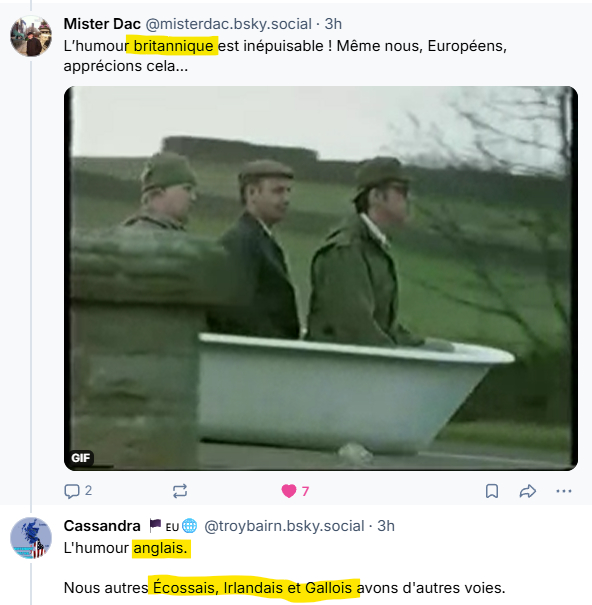592x605 pixels.
Task: Open Cassandra's profile avatar
Action: point(31,538)
